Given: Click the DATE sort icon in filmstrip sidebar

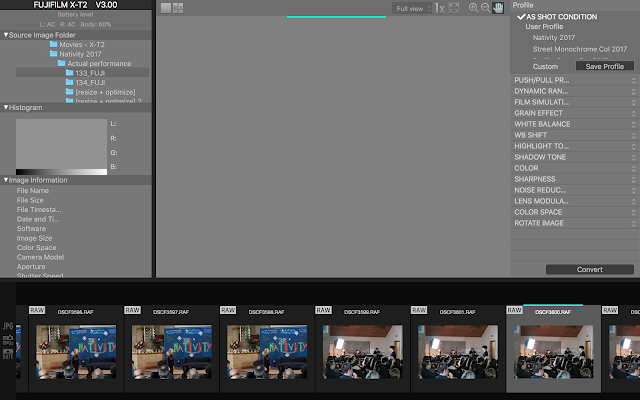Looking at the screenshot, I should [x=8, y=354].
